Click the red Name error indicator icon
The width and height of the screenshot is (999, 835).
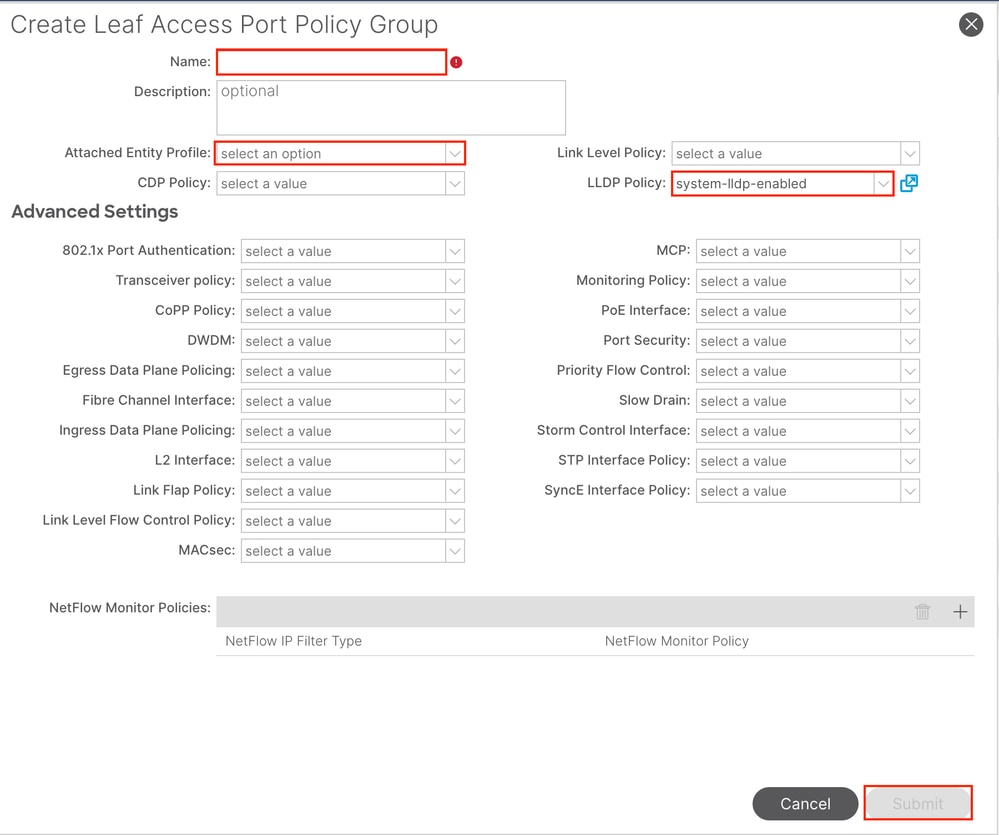456,62
